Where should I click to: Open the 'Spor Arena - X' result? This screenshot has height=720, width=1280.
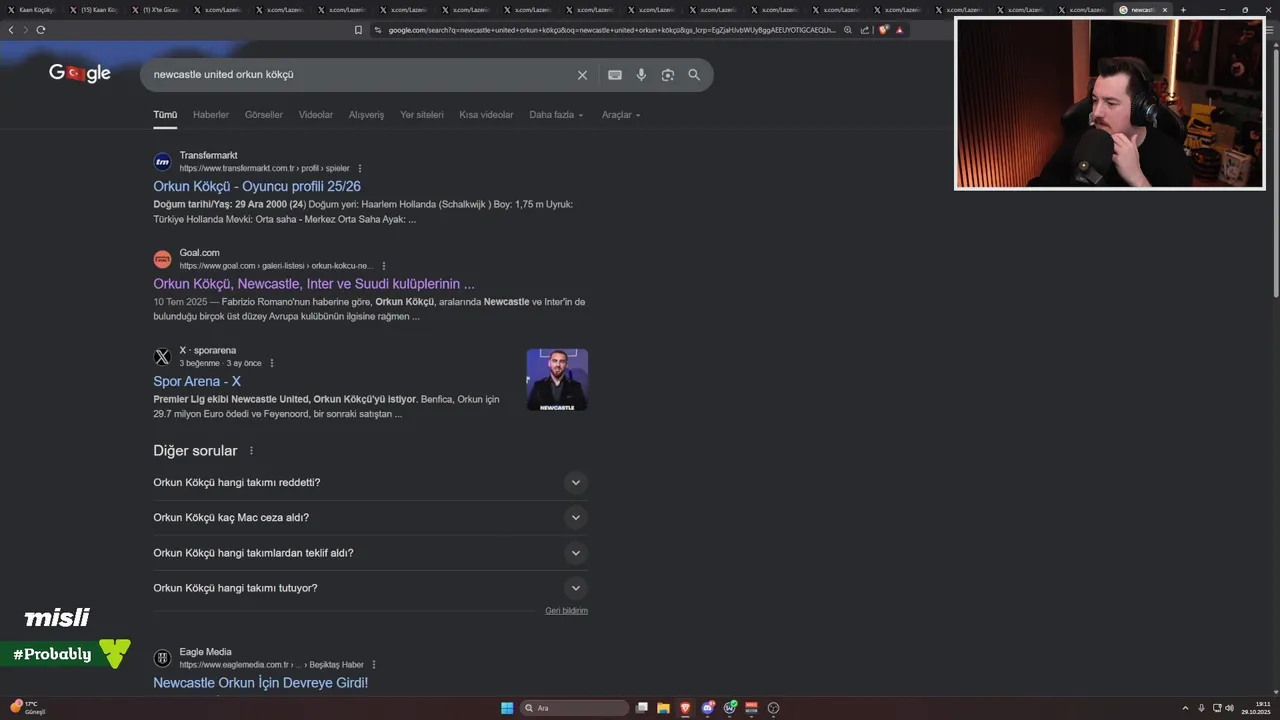tap(197, 381)
